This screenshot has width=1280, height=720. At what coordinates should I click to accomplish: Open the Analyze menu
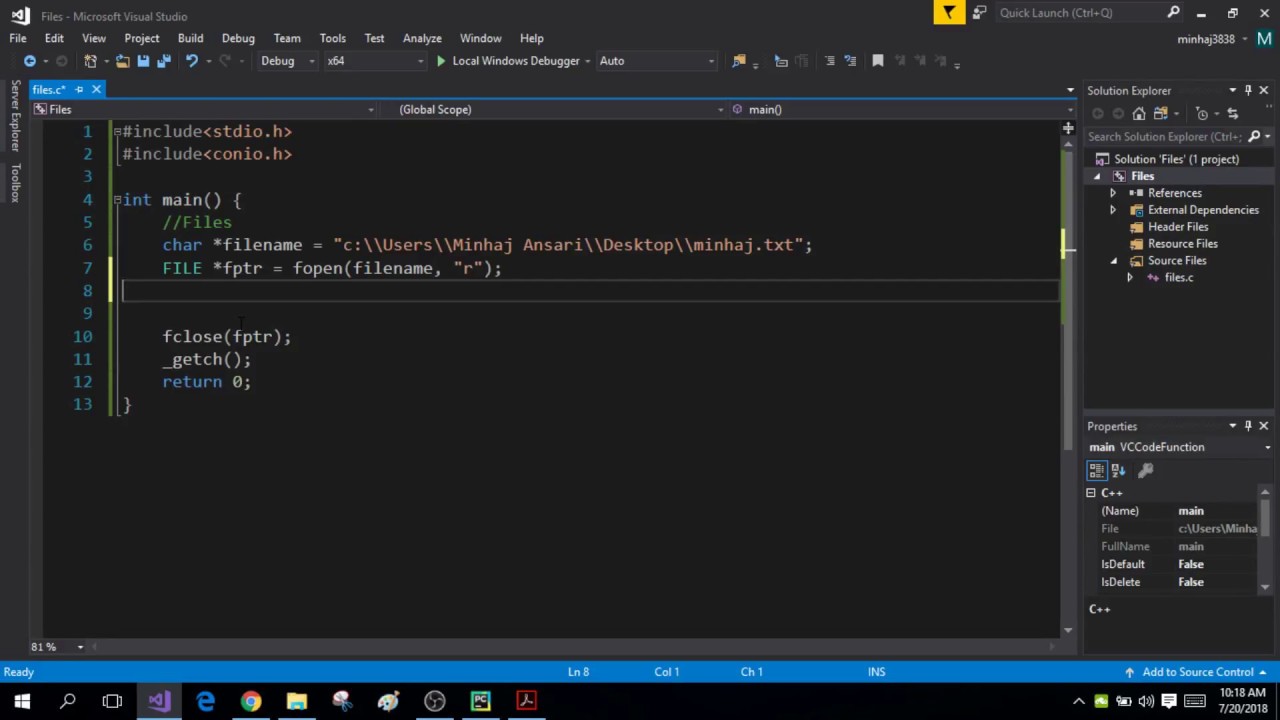coord(422,38)
